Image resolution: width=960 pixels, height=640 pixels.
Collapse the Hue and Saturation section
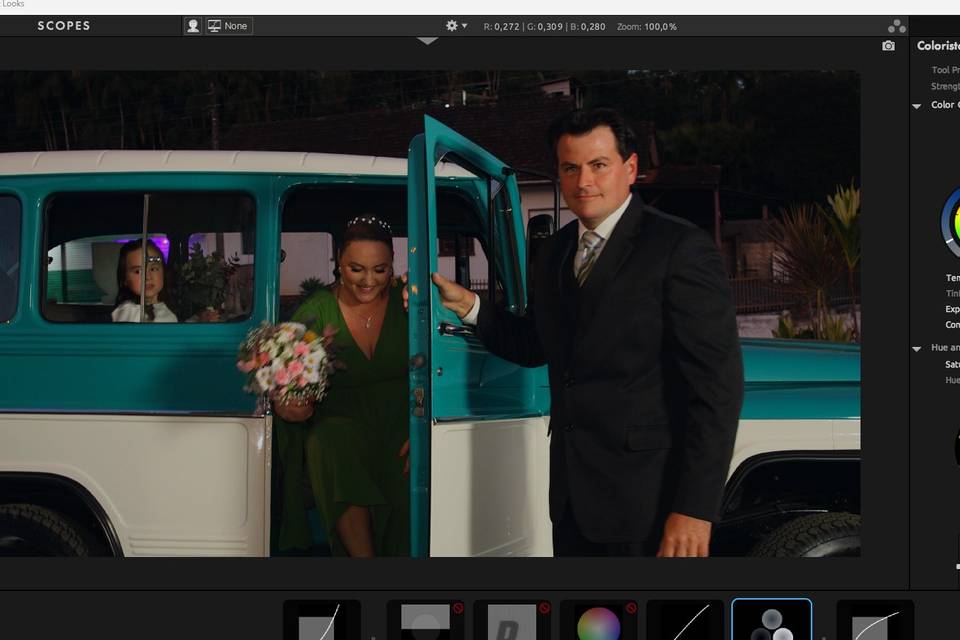click(x=917, y=349)
